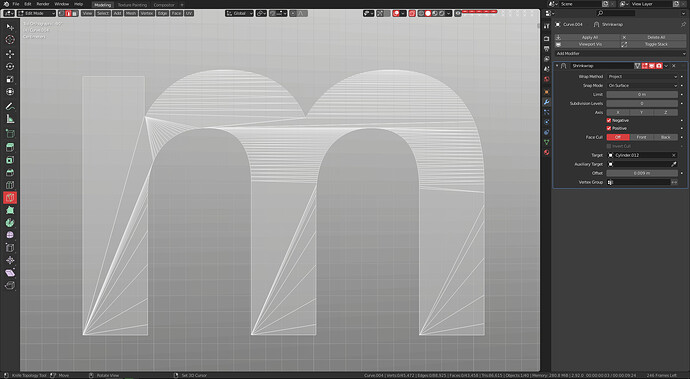
Task: Toggle the Negative checkbox
Action: (609, 120)
